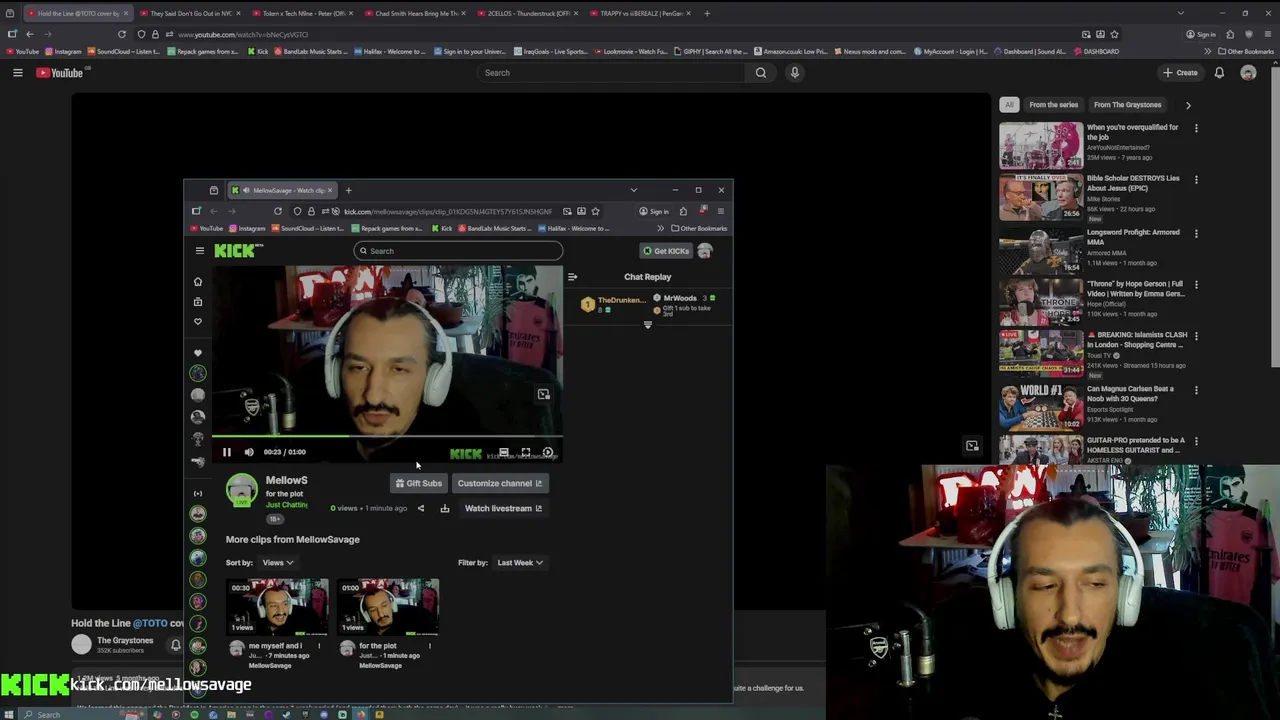Open new tab in Kick browser window
This screenshot has width=1280, height=720.
tap(348, 190)
